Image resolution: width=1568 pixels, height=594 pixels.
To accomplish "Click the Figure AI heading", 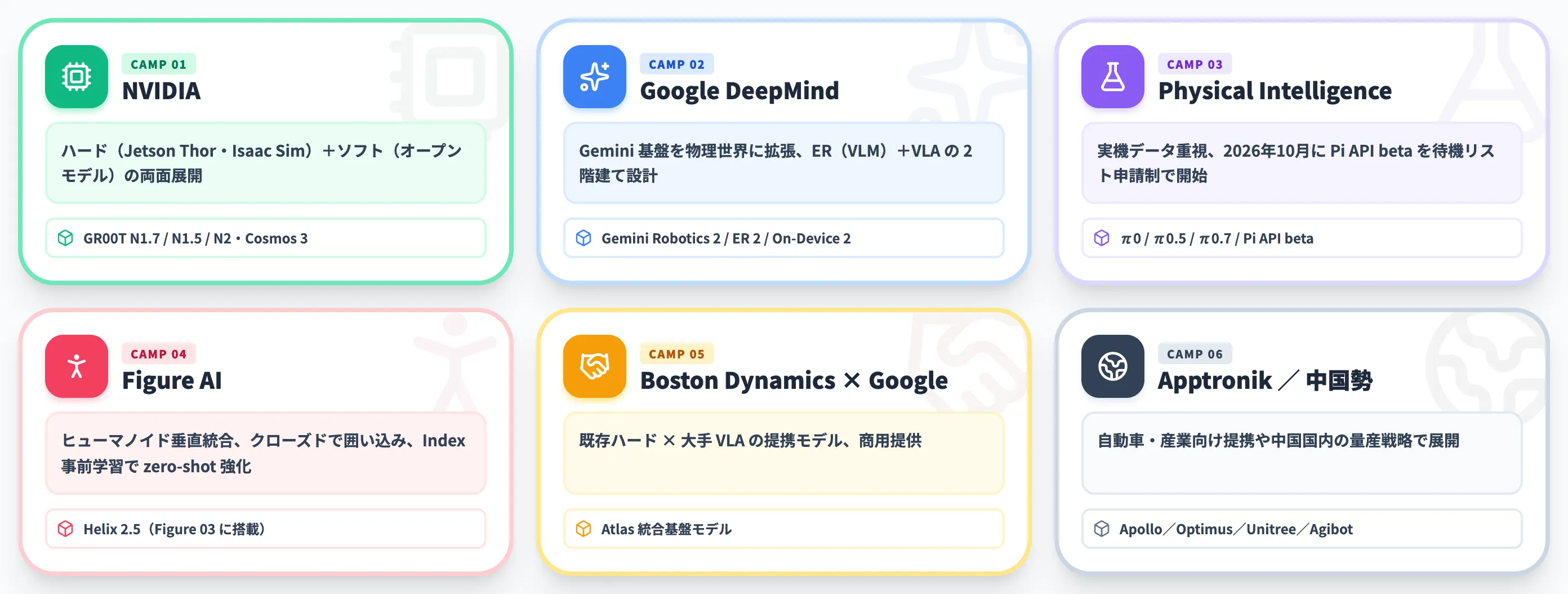I will (172, 381).
